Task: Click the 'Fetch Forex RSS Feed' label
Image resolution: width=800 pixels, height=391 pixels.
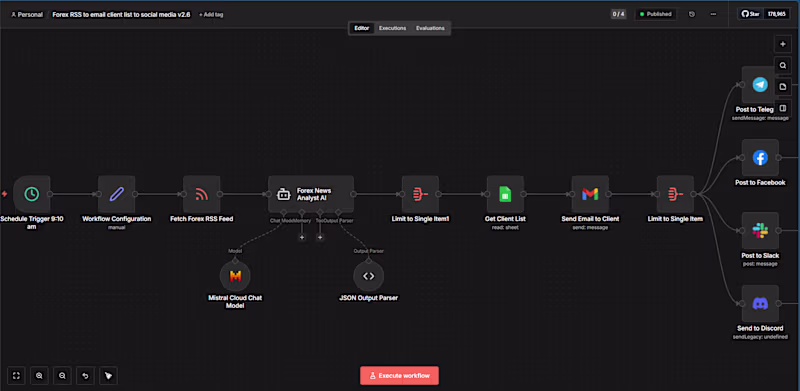Action: click(202, 219)
